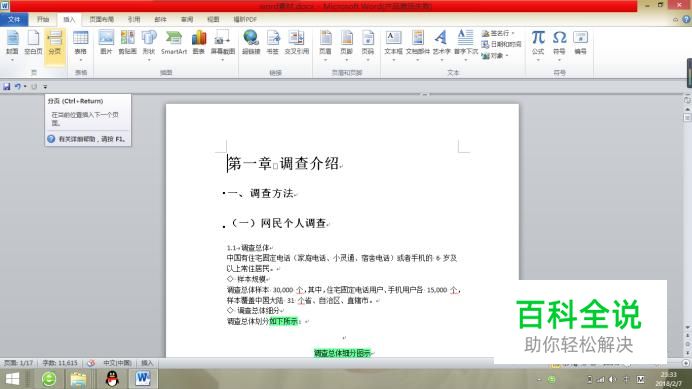Image resolution: width=692 pixels, height=389 pixels.
Task: Click heading 第一章 调查介绍 in document
Action: point(283,164)
